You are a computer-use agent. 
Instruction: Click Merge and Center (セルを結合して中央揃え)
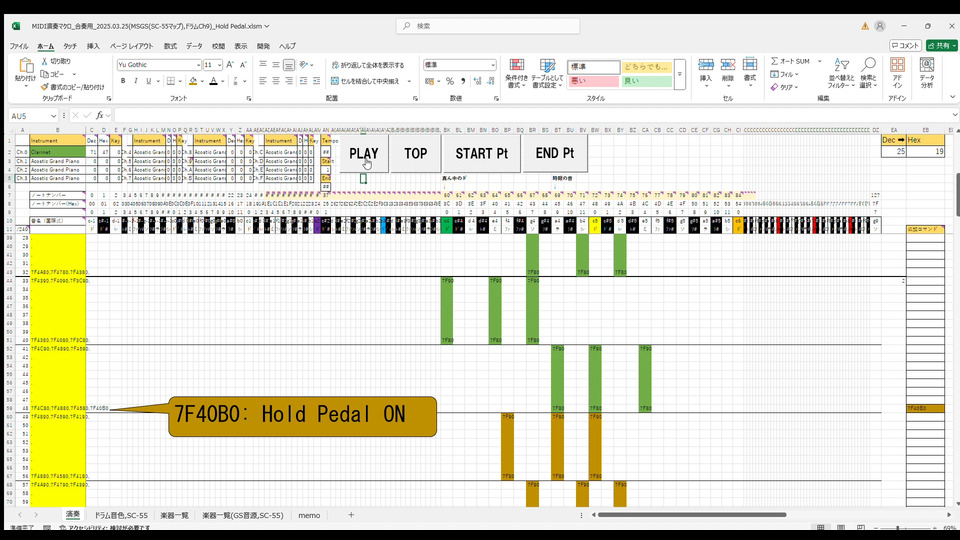tap(366, 81)
